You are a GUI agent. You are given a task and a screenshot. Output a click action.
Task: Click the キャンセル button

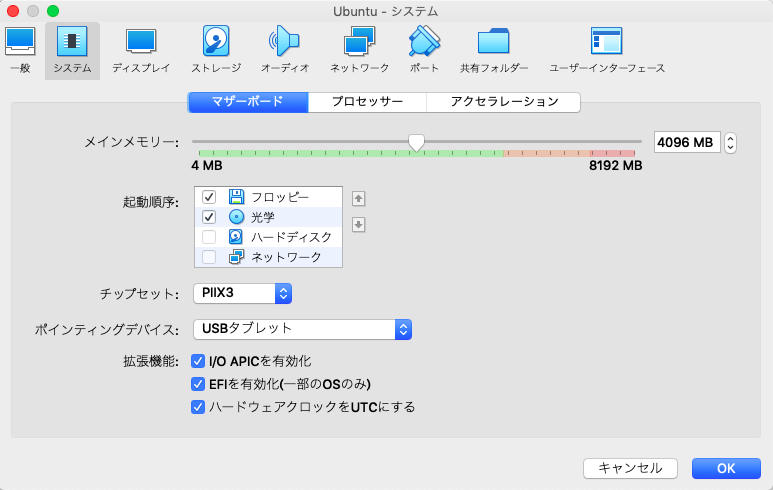[630, 468]
